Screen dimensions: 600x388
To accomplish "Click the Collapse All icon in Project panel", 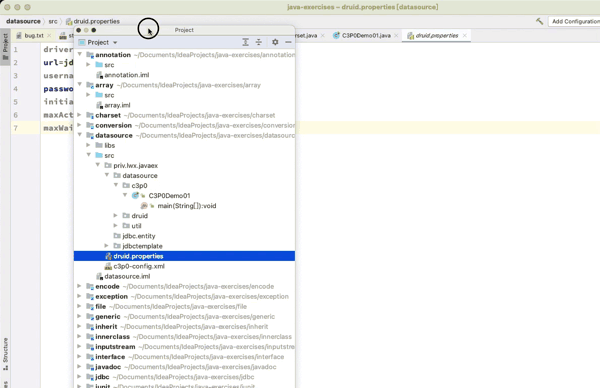I will [259, 42].
